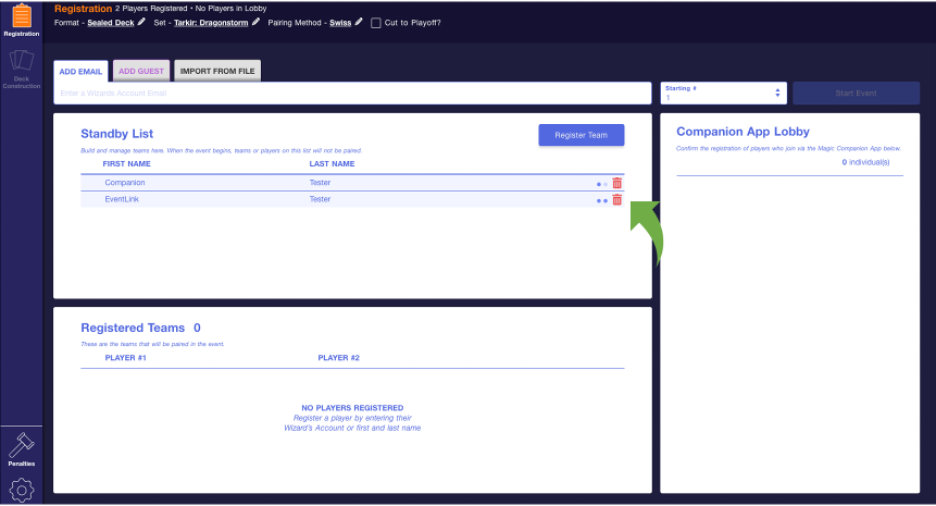The image size is (936, 506).
Task: Click the Swiss pairing method link
Action: tap(340, 23)
